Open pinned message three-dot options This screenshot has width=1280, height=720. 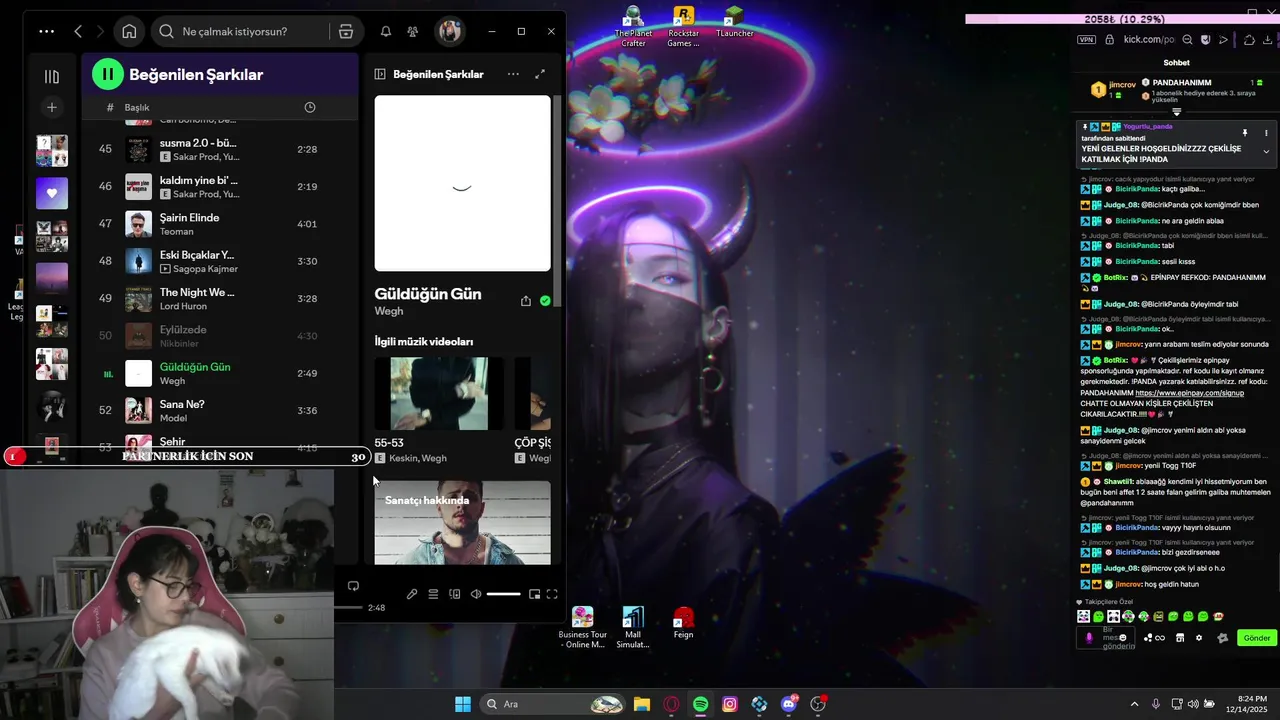1266,133
